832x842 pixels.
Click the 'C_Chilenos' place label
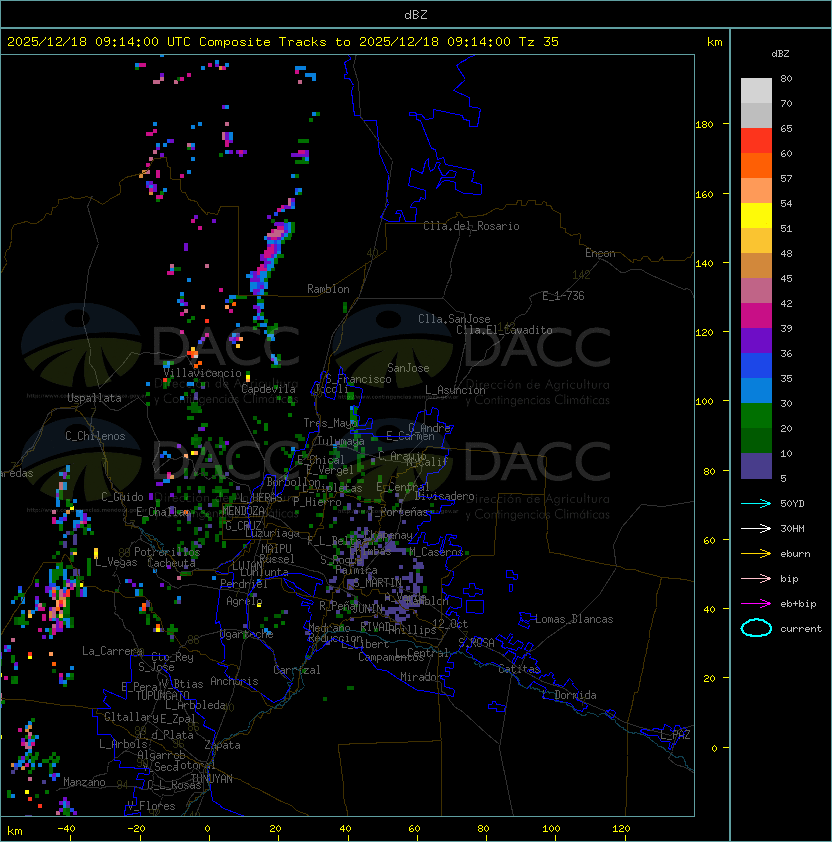(95, 436)
